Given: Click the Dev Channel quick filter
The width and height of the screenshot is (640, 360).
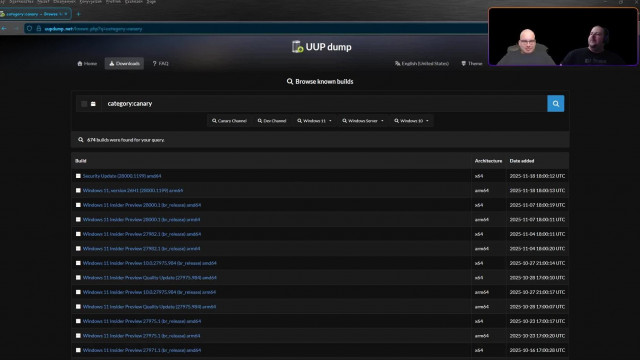Looking at the screenshot, I should (272, 121).
